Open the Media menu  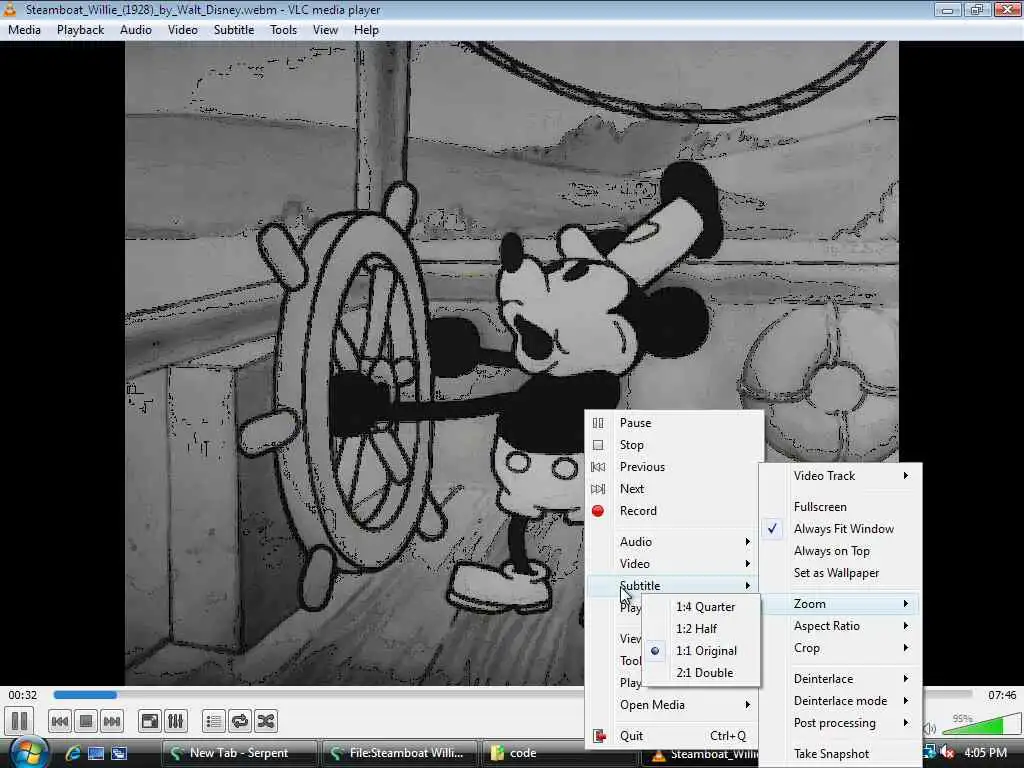(24, 30)
